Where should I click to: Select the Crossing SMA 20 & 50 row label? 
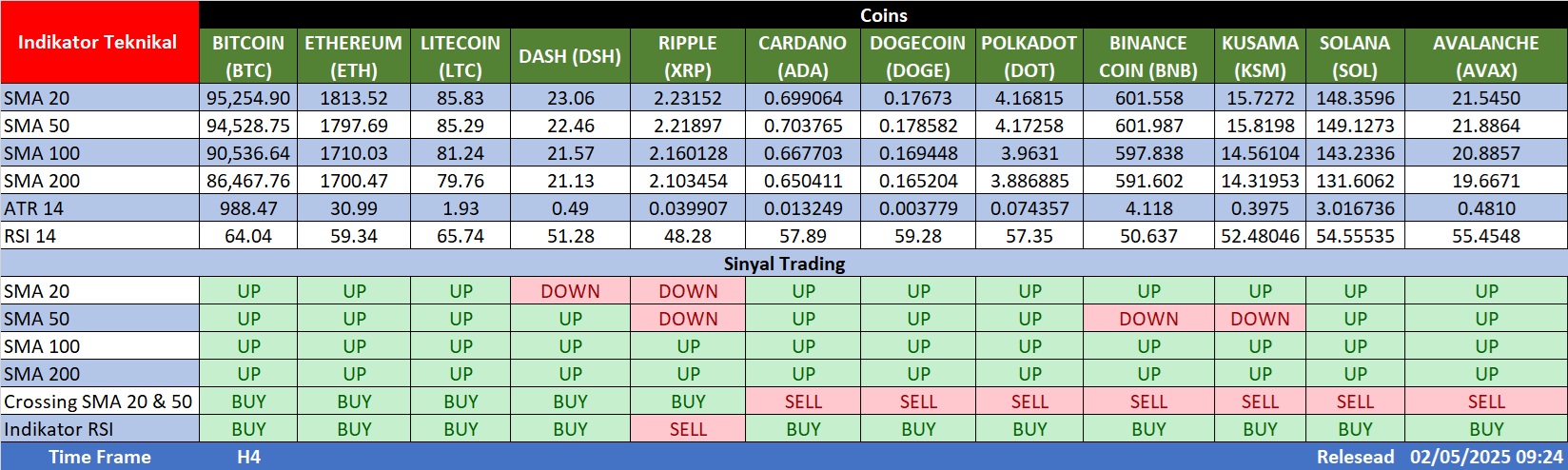point(98,401)
